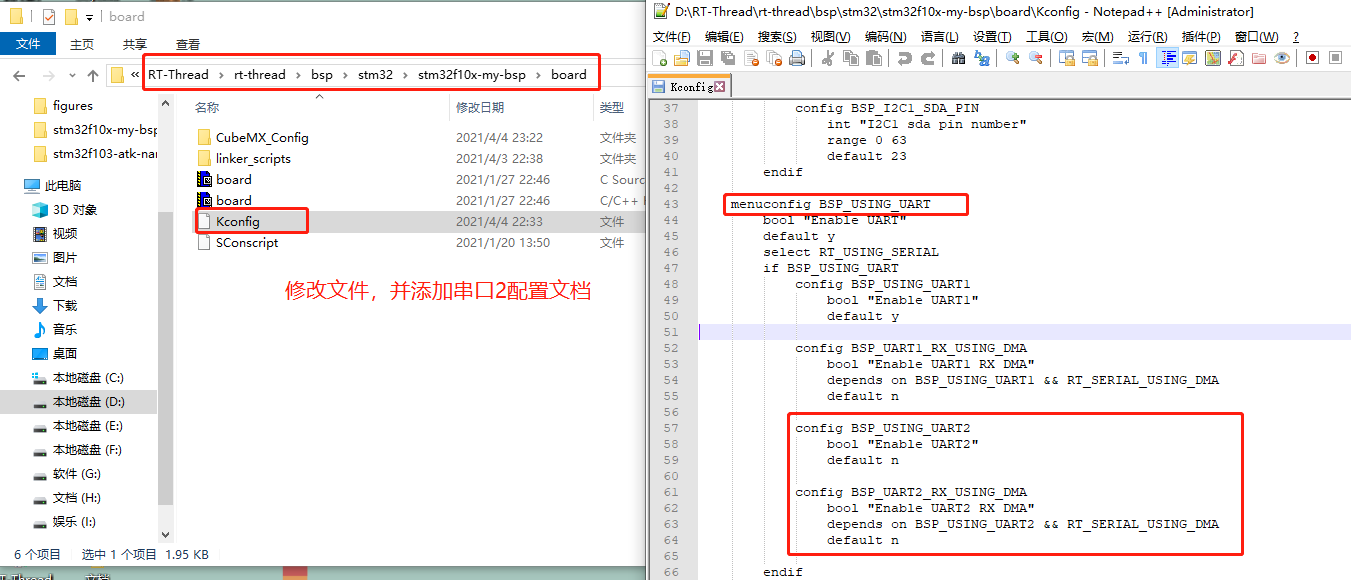Close the Kconfig tab with its X
The height and width of the screenshot is (580, 1351).
(719, 87)
